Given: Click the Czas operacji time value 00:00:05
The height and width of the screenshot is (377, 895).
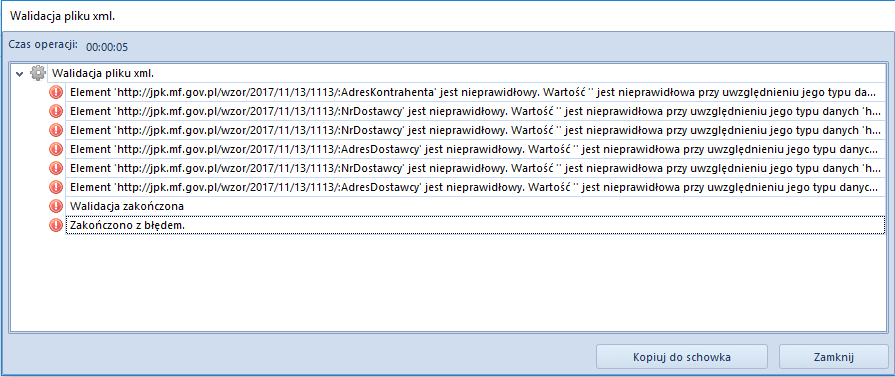Looking at the screenshot, I should pyautogui.click(x=107, y=47).
